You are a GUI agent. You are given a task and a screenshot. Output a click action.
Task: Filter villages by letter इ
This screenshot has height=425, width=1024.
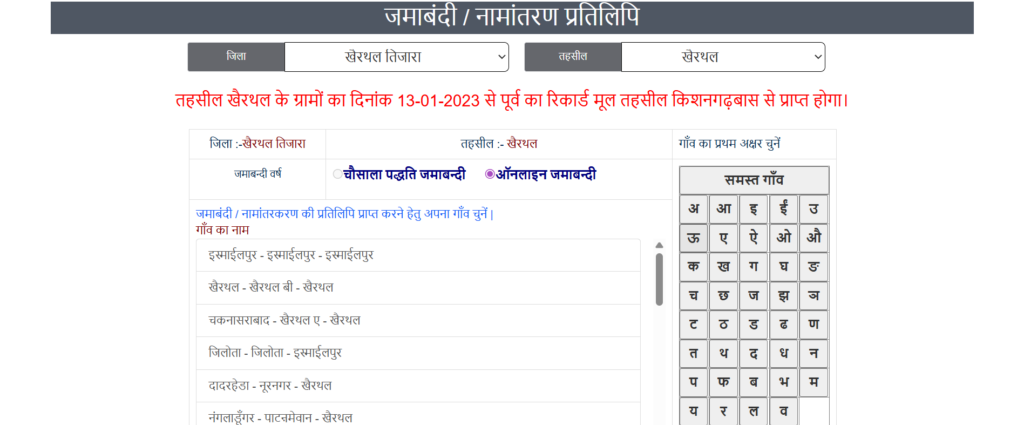(x=754, y=210)
